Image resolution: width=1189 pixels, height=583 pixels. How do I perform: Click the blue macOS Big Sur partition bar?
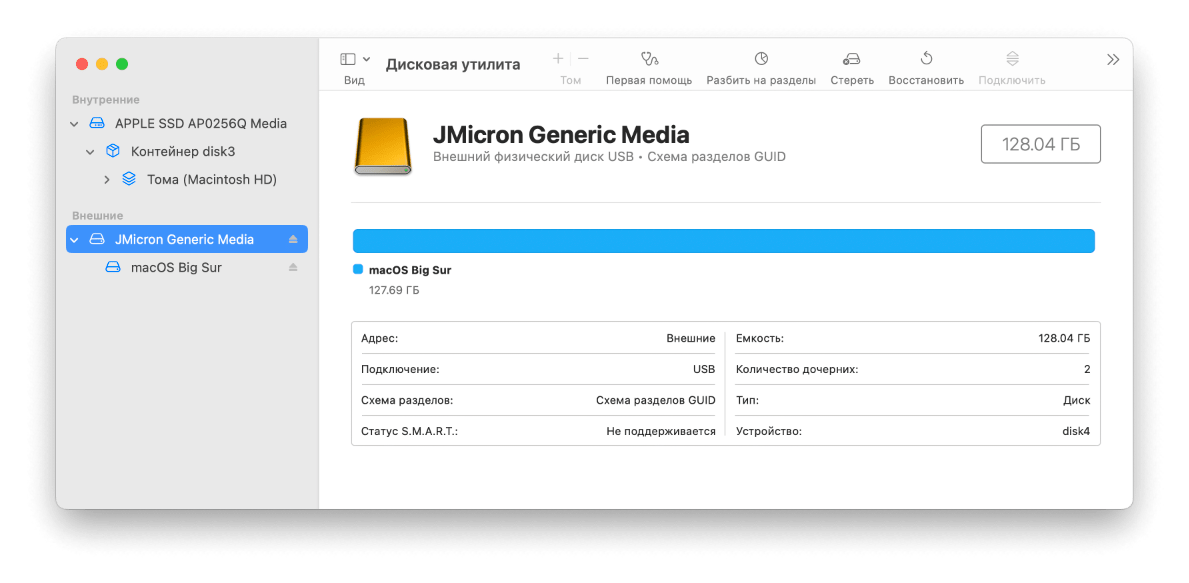tap(722, 240)
